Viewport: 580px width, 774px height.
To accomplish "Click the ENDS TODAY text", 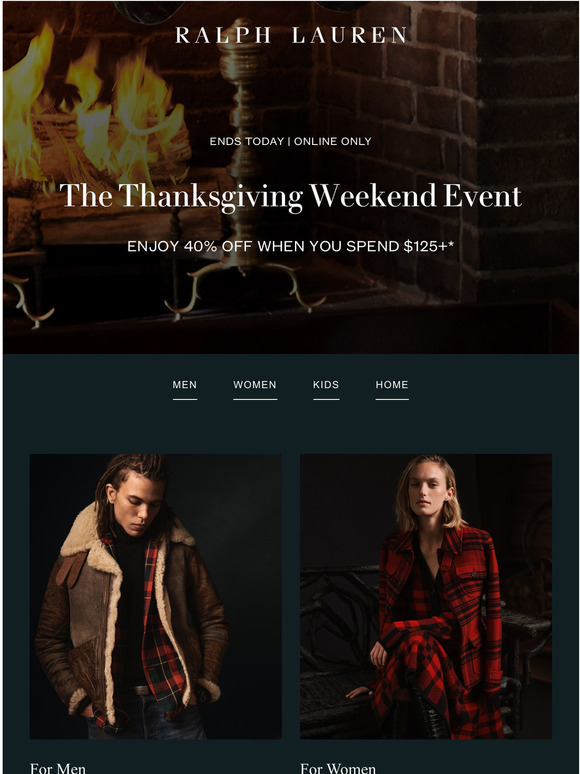I will point(247,141).
